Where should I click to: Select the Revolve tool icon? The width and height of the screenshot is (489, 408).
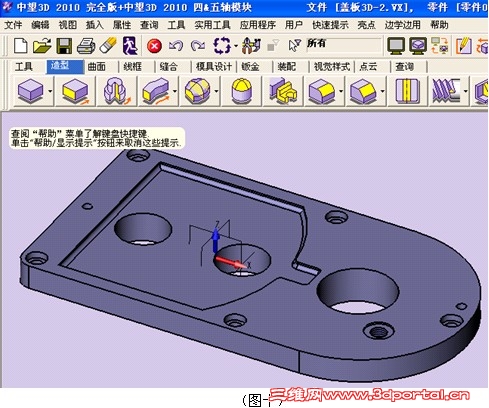116,90
